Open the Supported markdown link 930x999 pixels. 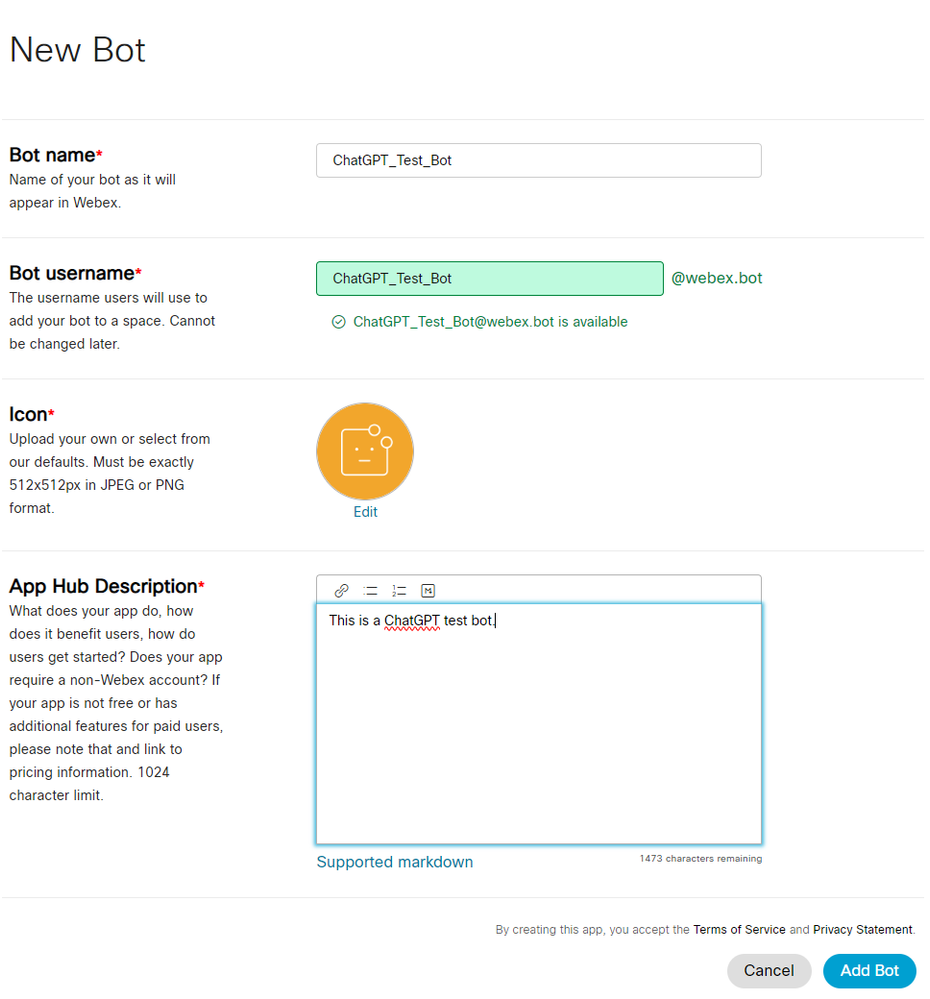coord(395,862)
